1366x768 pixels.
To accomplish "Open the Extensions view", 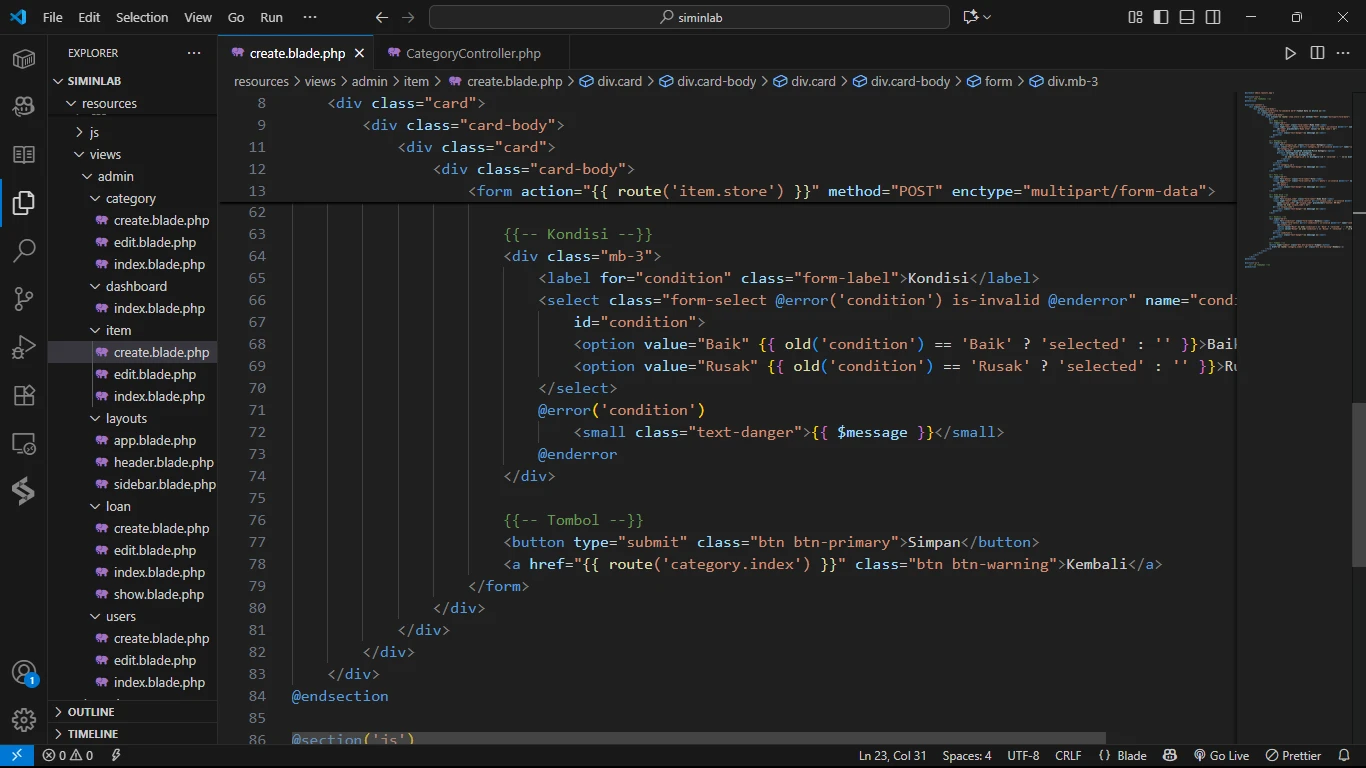I will pos(24,395).
